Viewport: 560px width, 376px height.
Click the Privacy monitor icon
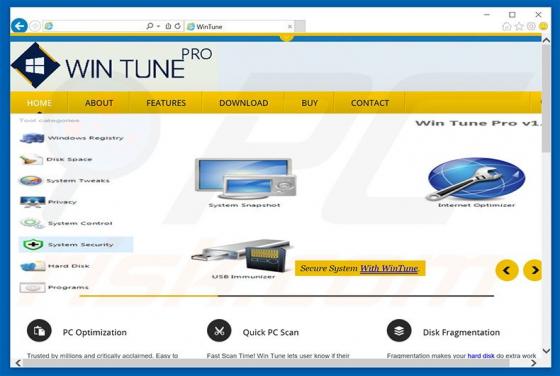[x=32, y=202]
